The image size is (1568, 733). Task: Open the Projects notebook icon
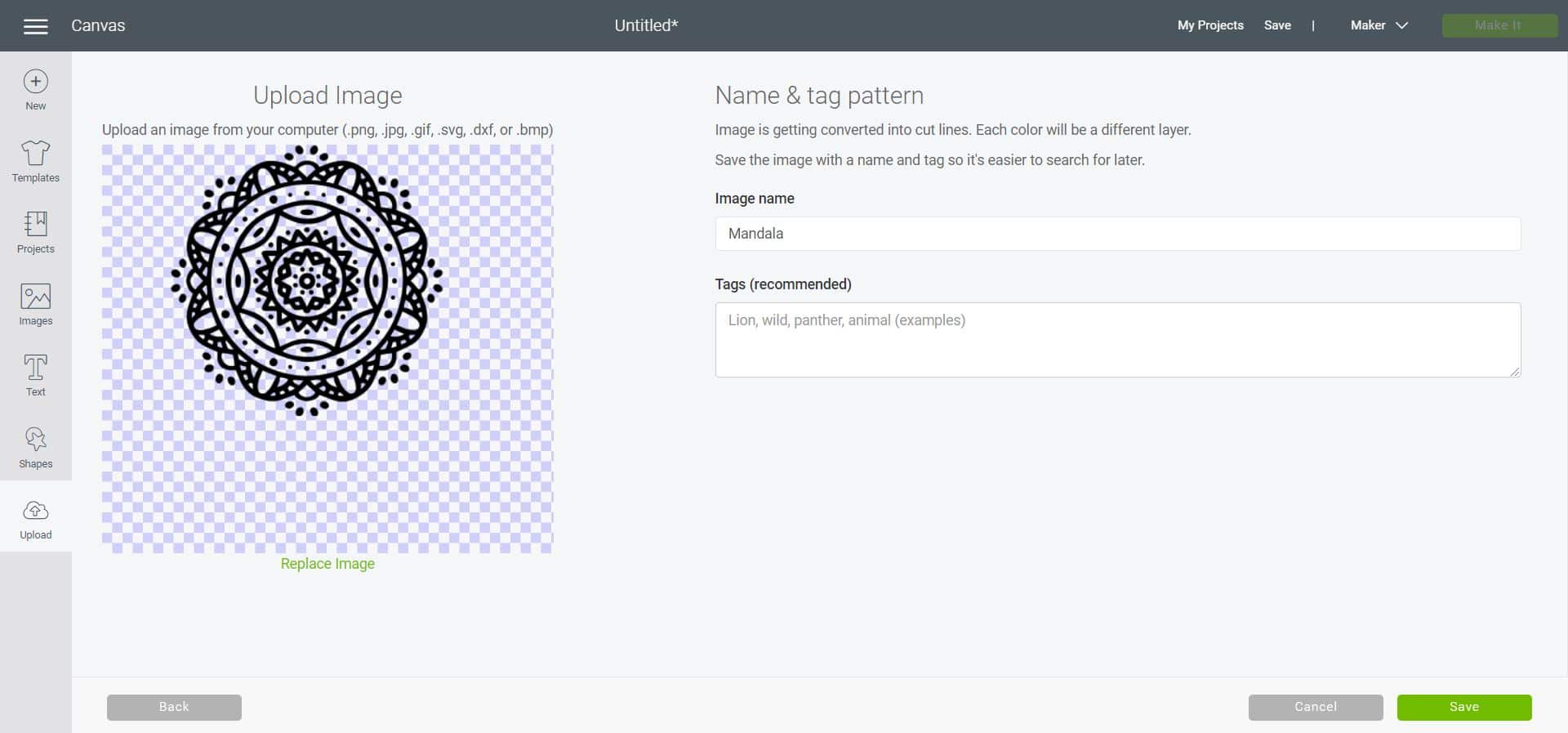point(35,224)
